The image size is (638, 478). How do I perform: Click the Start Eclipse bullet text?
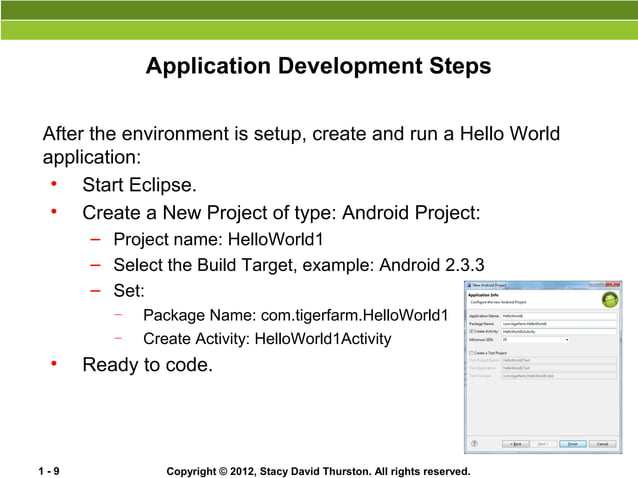139,185
